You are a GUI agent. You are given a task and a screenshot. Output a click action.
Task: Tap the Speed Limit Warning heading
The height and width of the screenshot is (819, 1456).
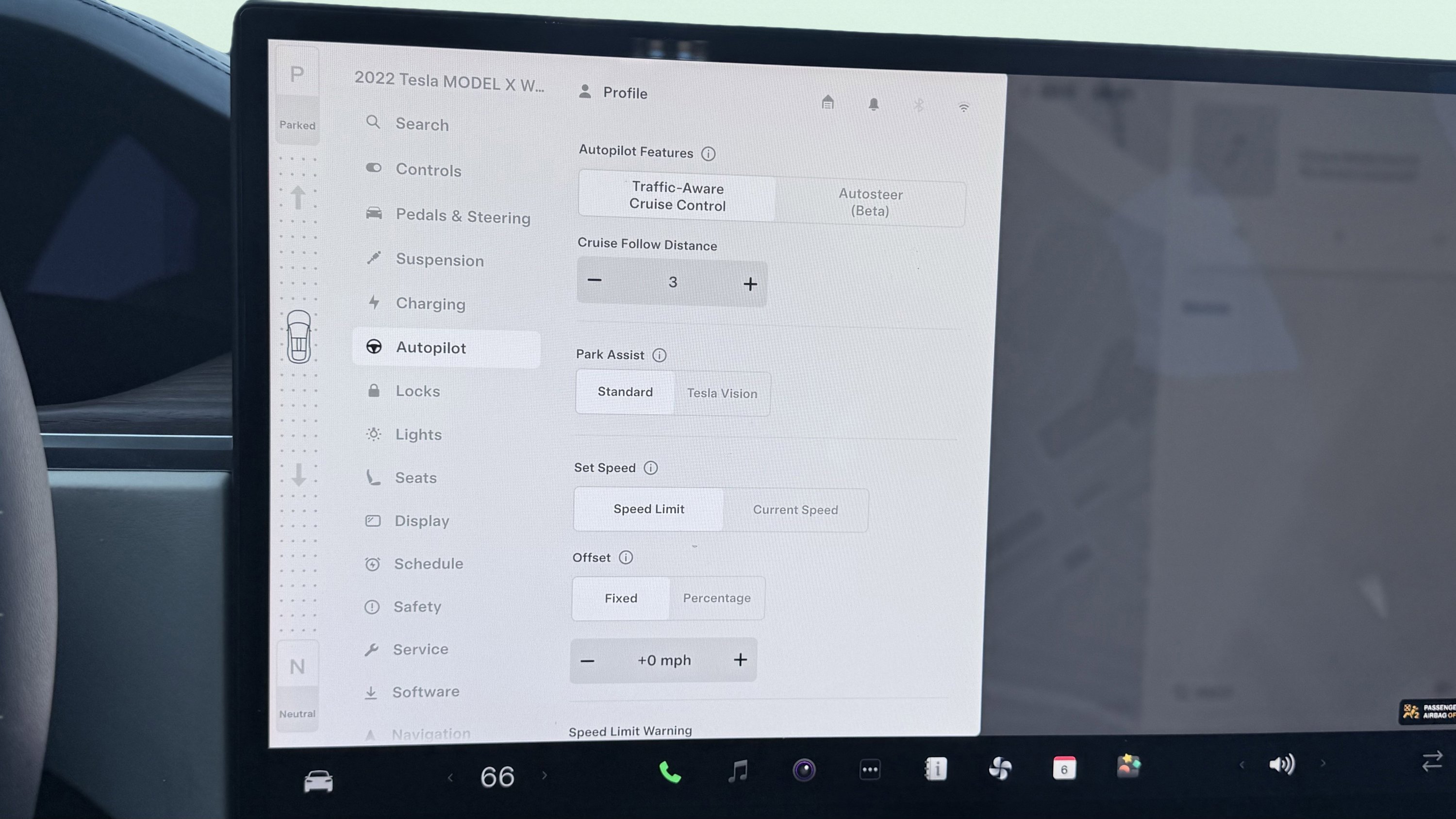coord(630,731)
